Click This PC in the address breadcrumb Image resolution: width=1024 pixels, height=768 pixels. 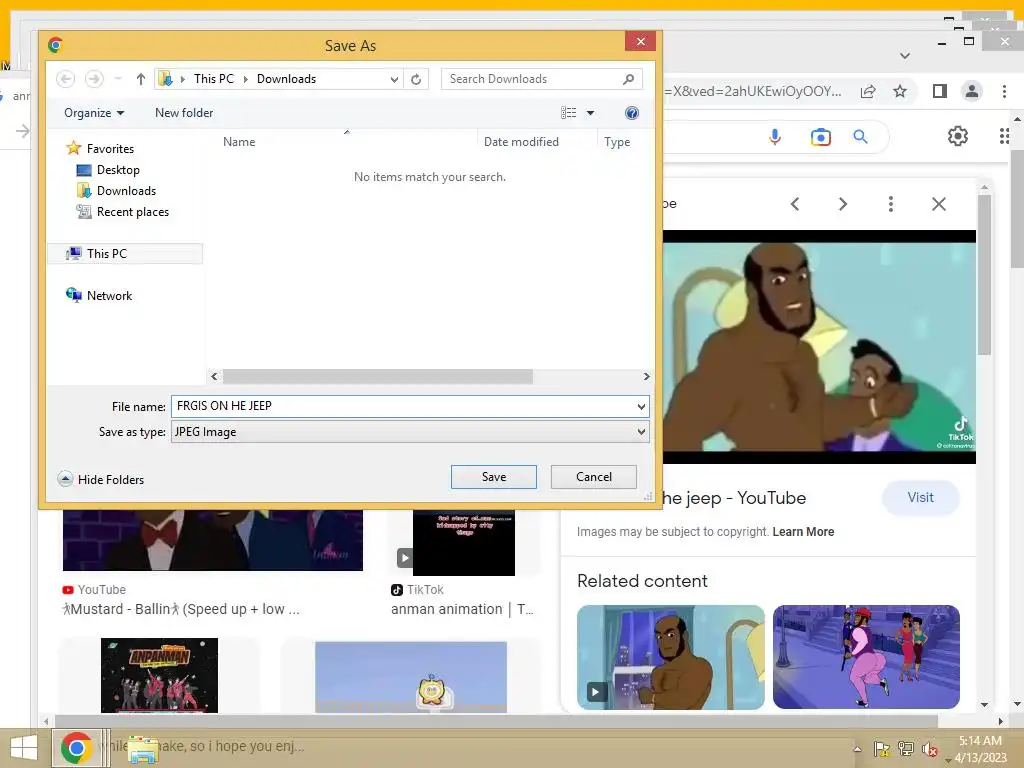(x=214, y=79)
